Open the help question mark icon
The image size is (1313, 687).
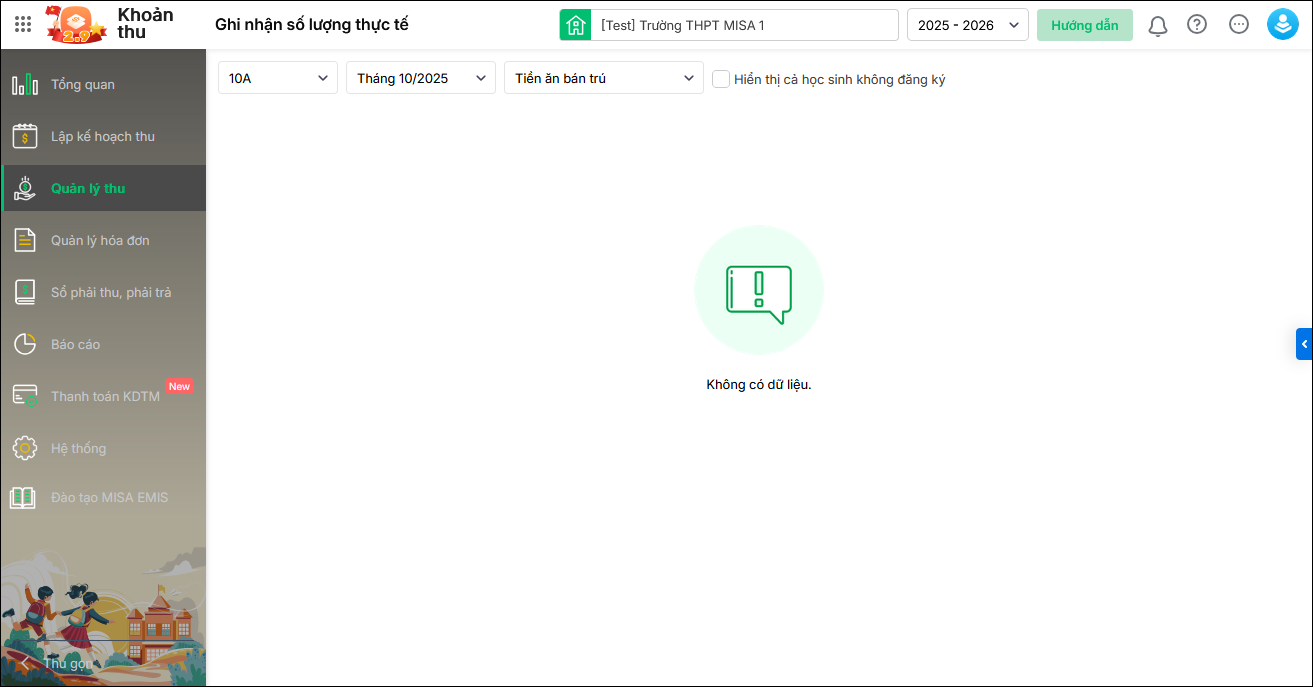point(1197,25)
